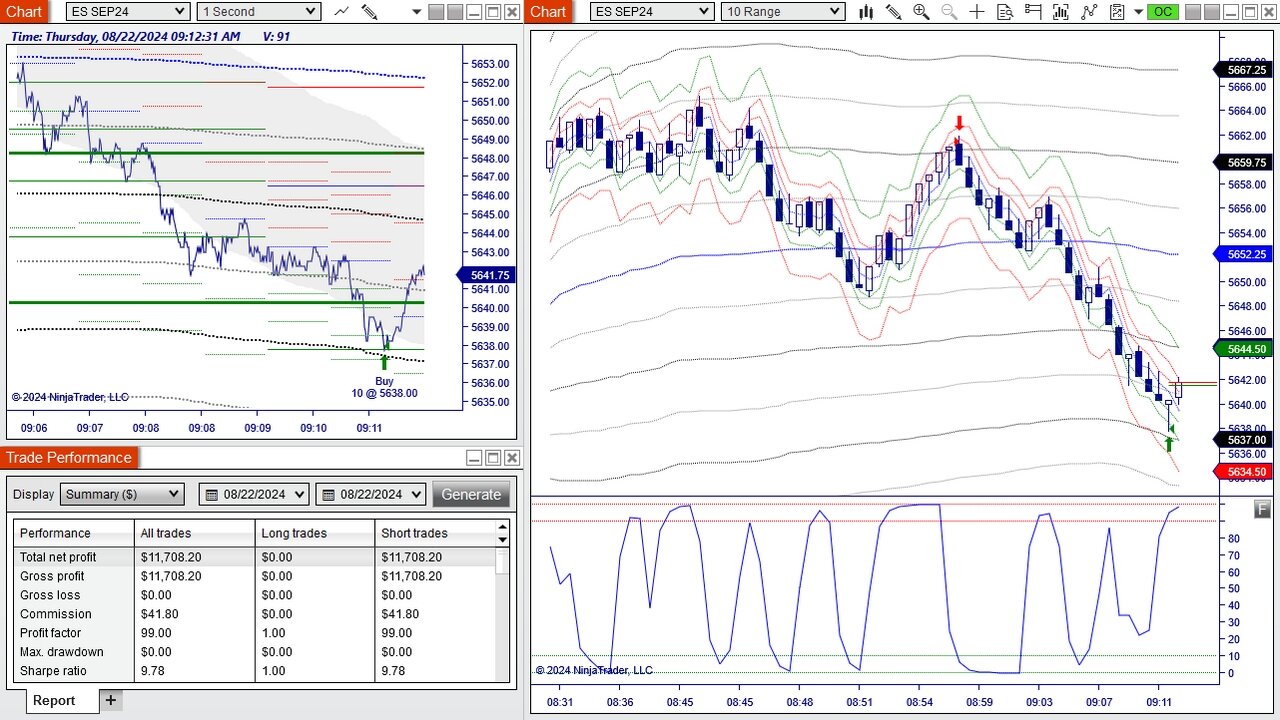Open drawing tools pencil in left chart toolbar
1280x720 pixels.
369,11
